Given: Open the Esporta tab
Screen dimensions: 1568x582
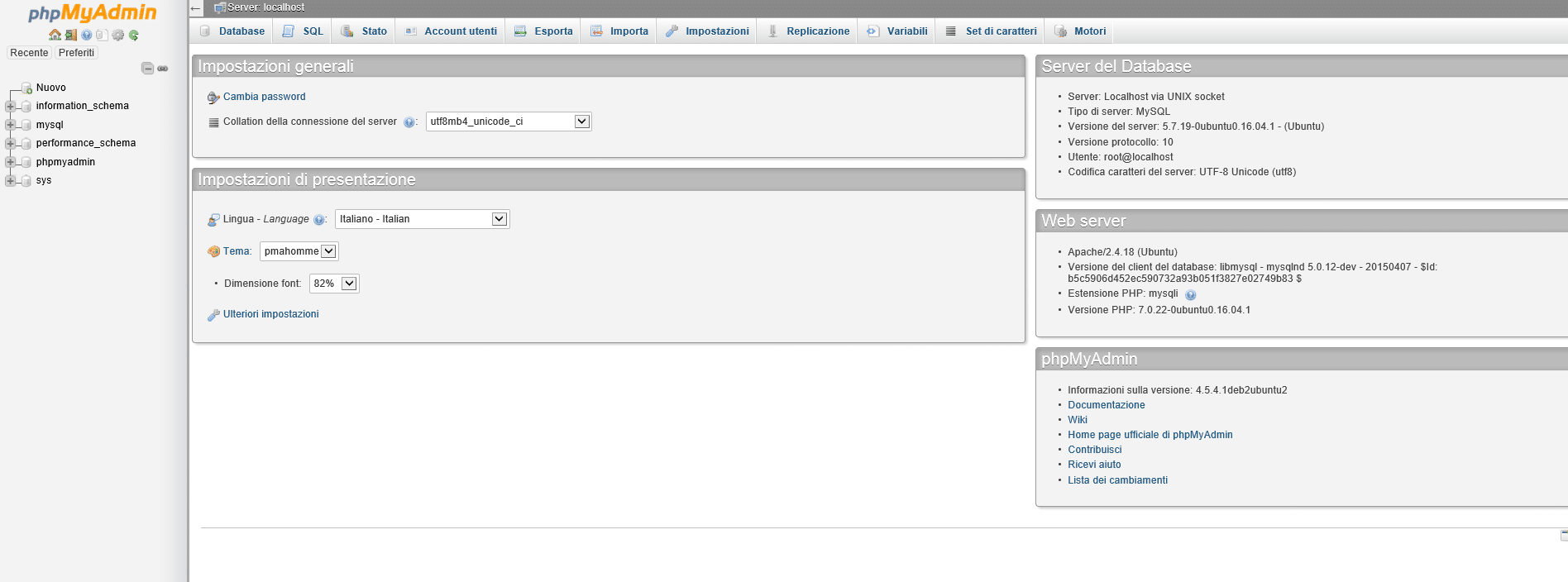Looking at the screenshot, I should pyautogui.click(x=543, y=31).
